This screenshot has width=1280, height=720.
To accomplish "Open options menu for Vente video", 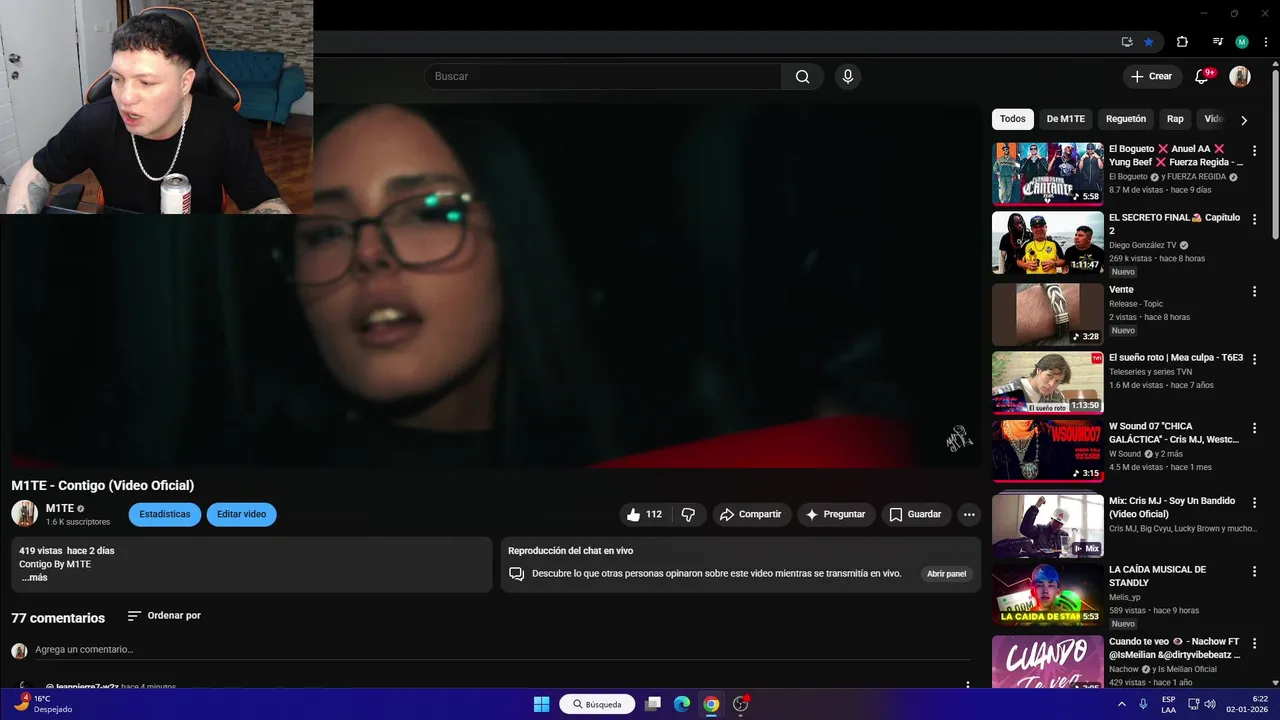I will click(x=1254, y=292).
